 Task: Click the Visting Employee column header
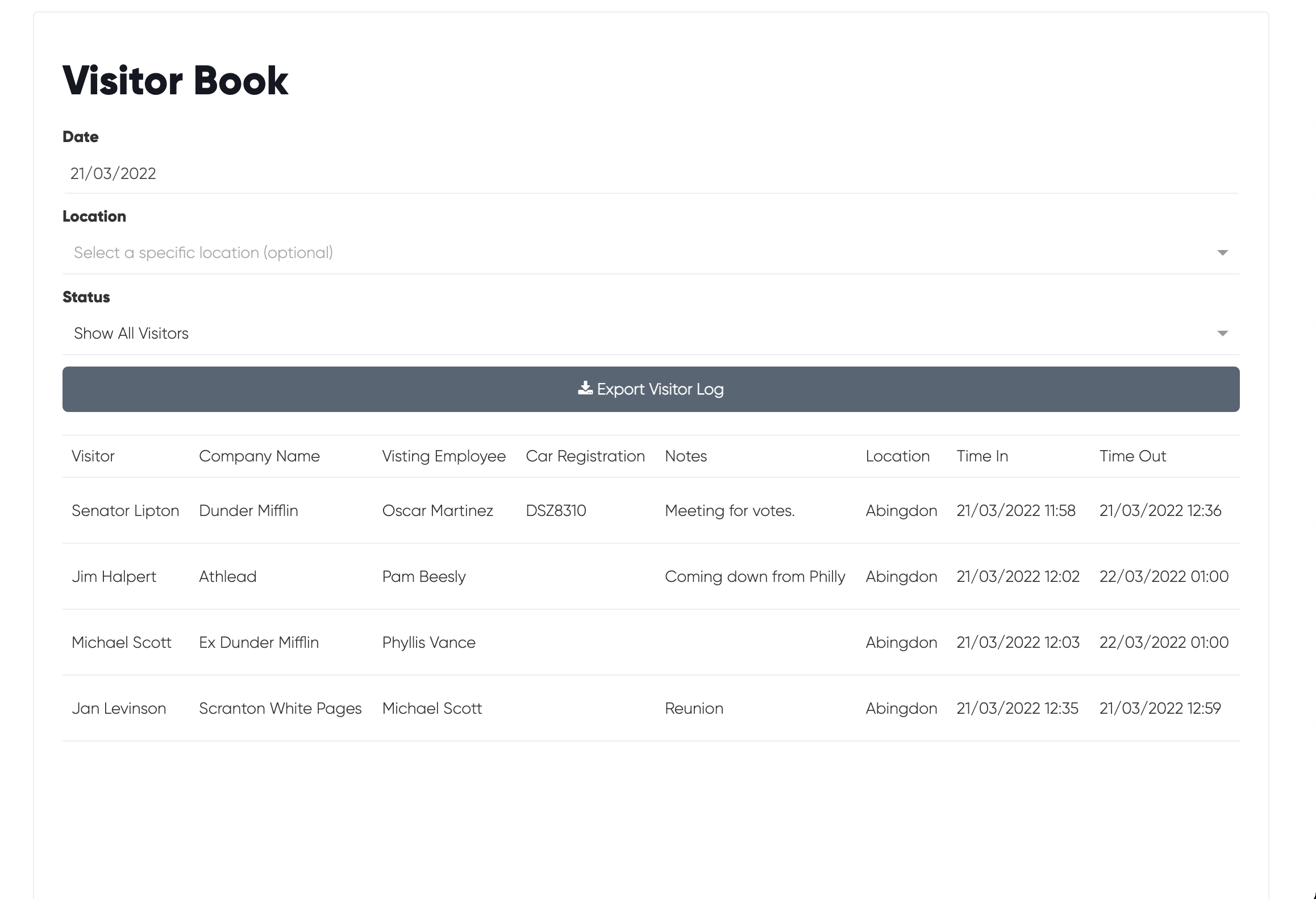444,456
